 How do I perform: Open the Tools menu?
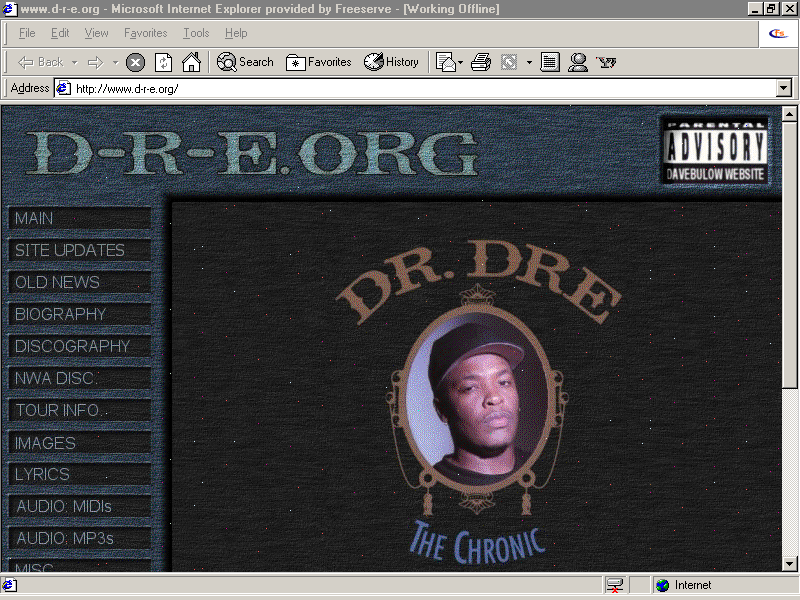click(x=196, y=33)
